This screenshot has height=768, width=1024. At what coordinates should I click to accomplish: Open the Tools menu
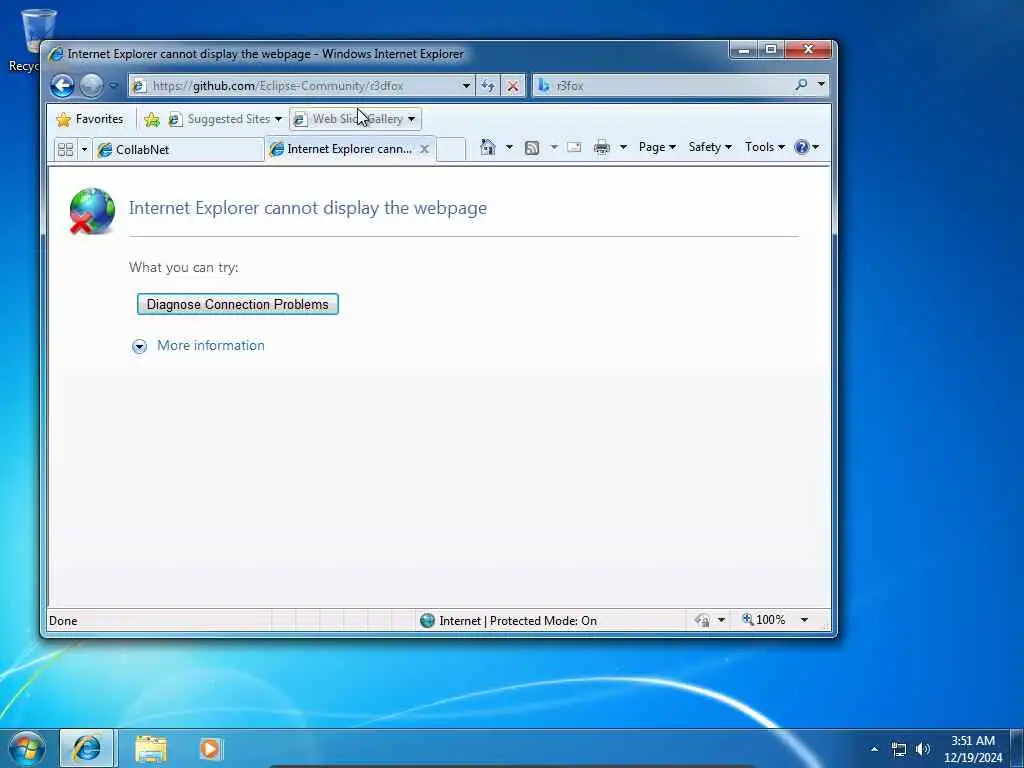[765, 147]
